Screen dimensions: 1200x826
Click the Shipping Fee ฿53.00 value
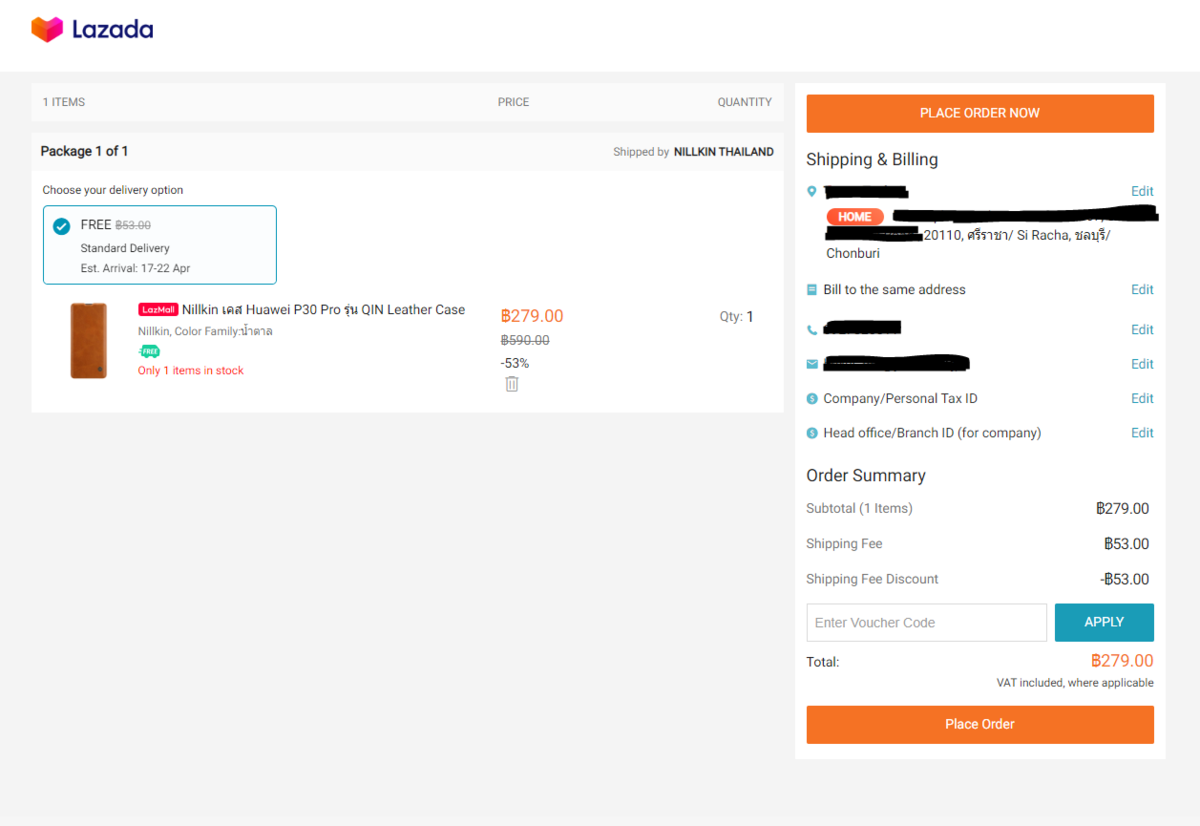click(x=1127, y=544)
